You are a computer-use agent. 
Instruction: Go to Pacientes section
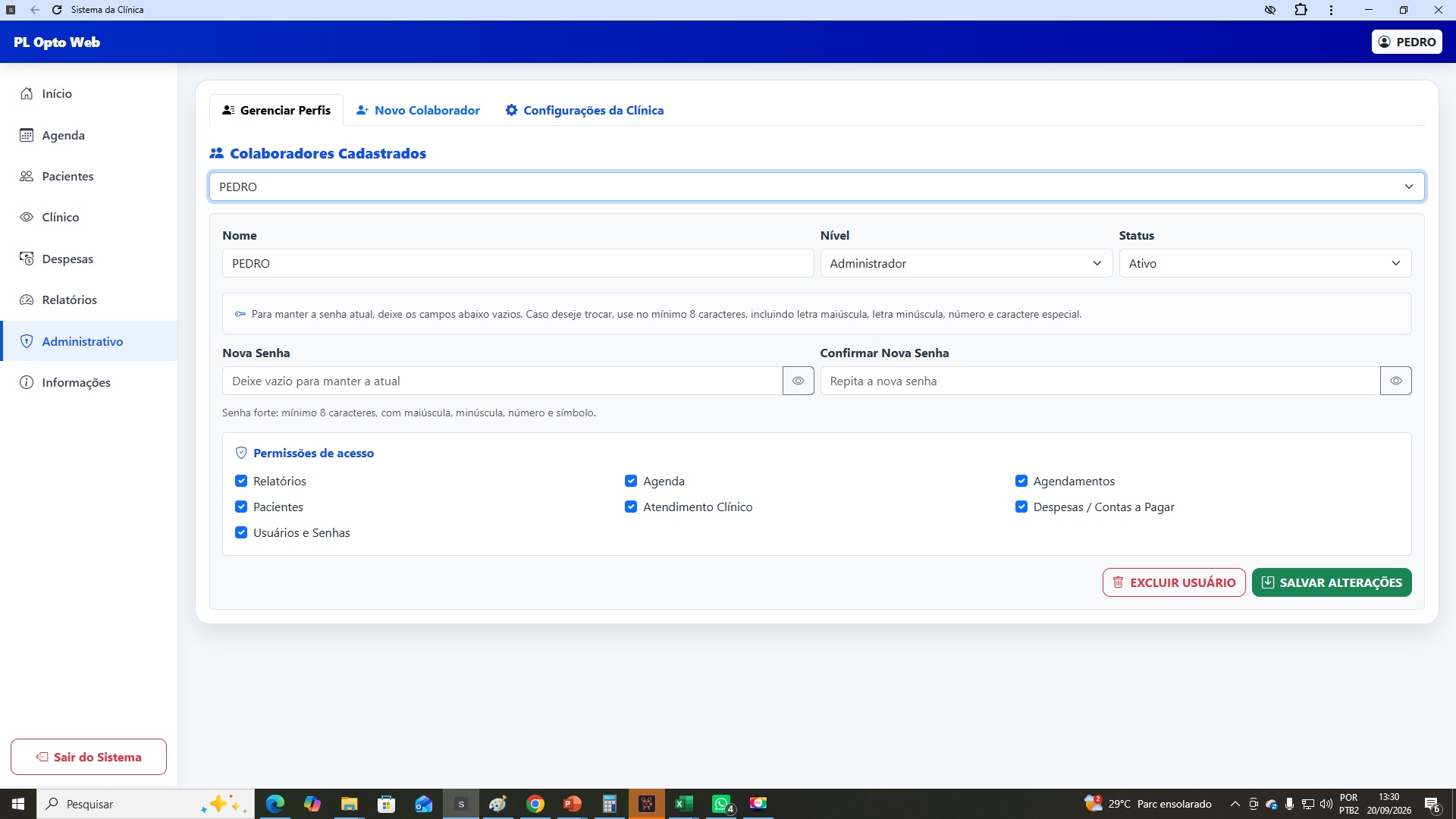(89, 176)
